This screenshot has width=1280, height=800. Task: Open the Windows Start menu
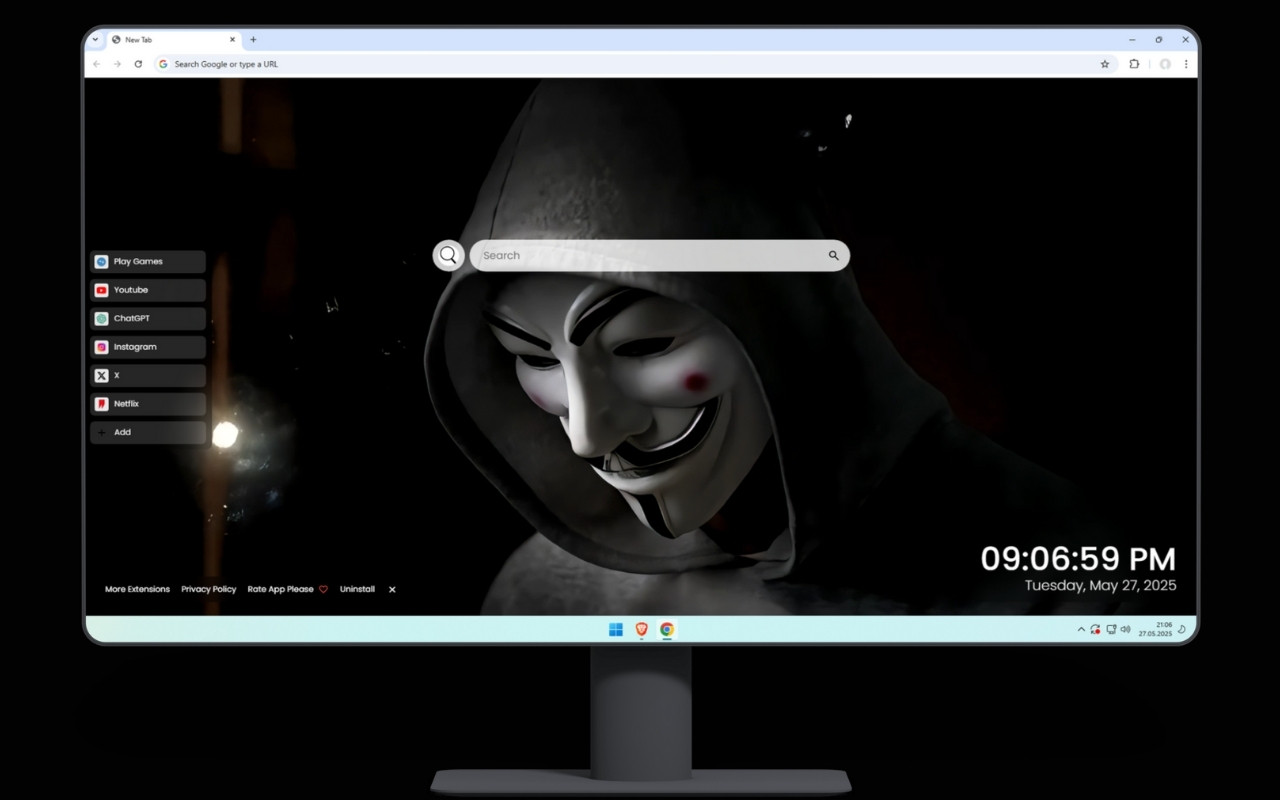pos(616,629)
